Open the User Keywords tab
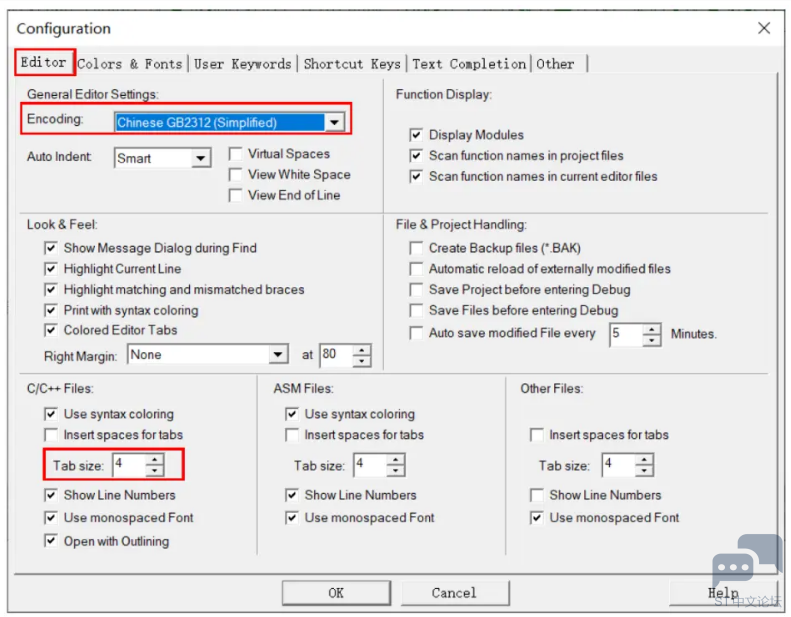Viewport: 791px width, 617px height. pyautogui.click(x=243, y=64)
